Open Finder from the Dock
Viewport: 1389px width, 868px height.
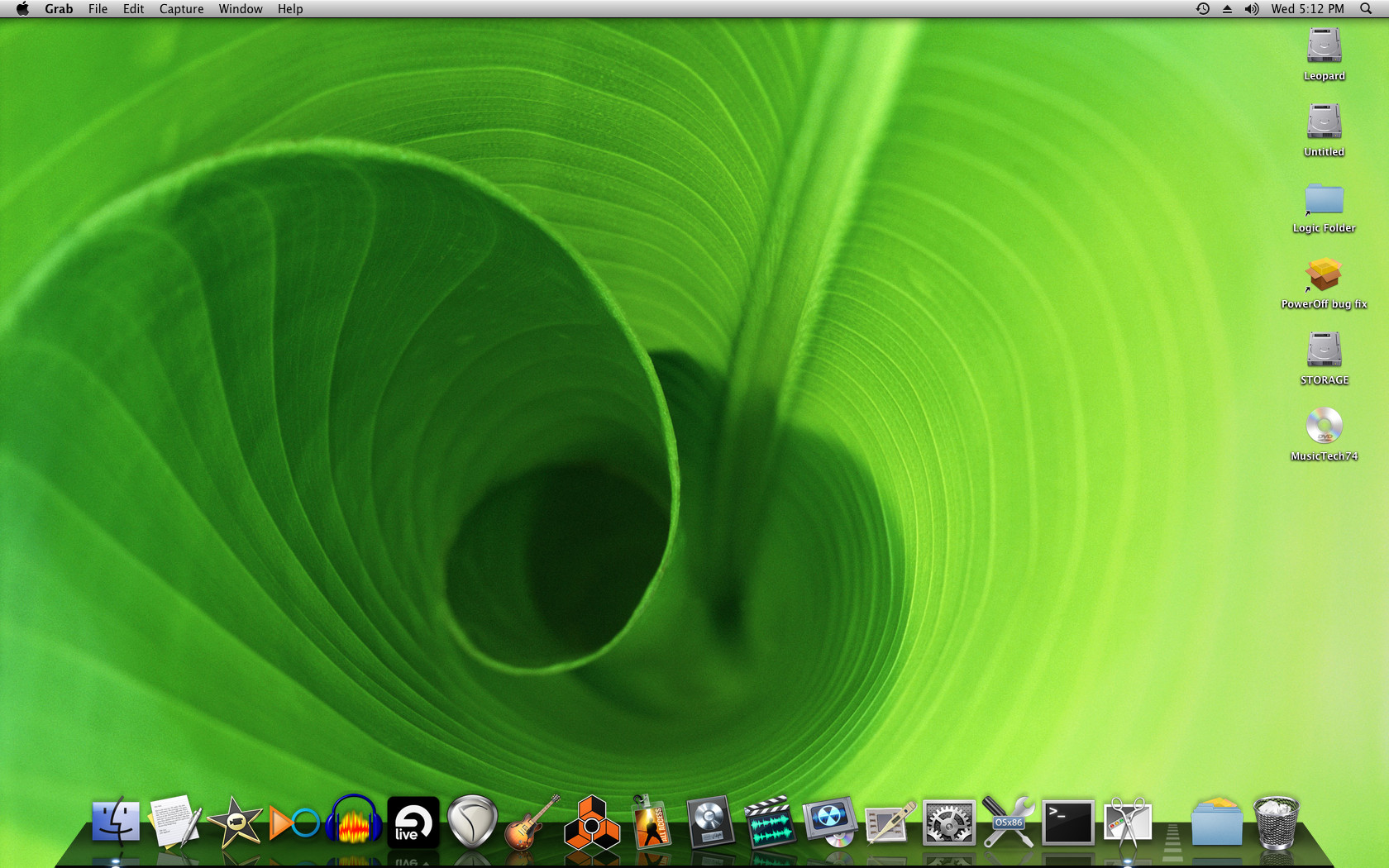pos(116,822)
